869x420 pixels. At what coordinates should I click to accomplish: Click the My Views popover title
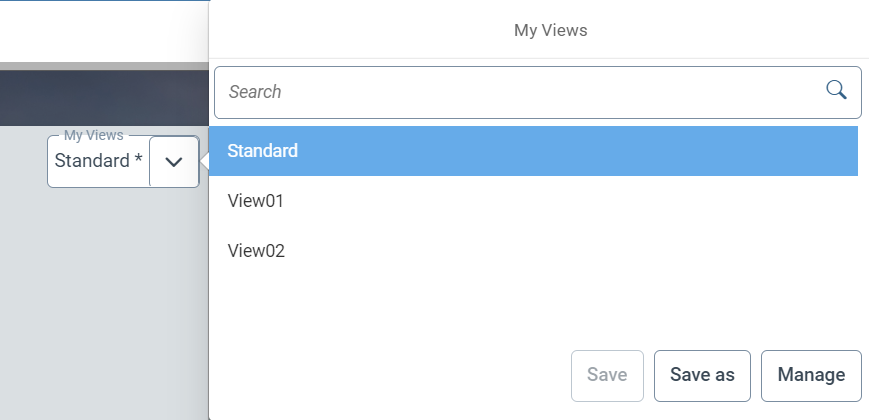tap(550, 30)
